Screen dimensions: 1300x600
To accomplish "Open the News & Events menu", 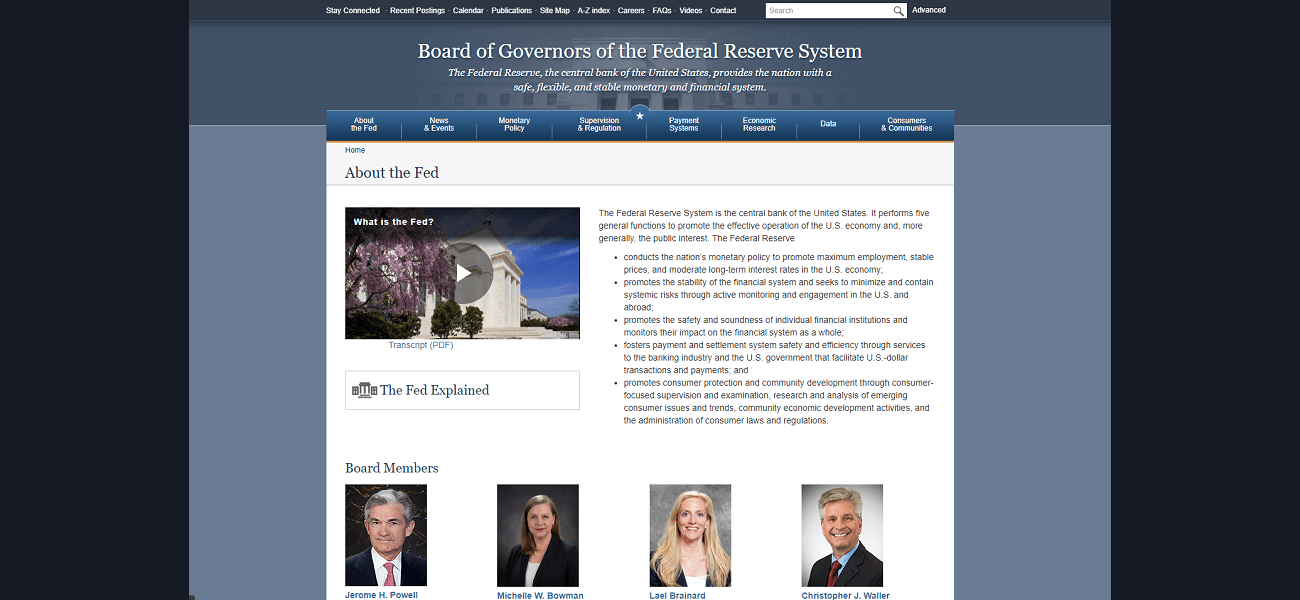I will click(x=439, y=125).
